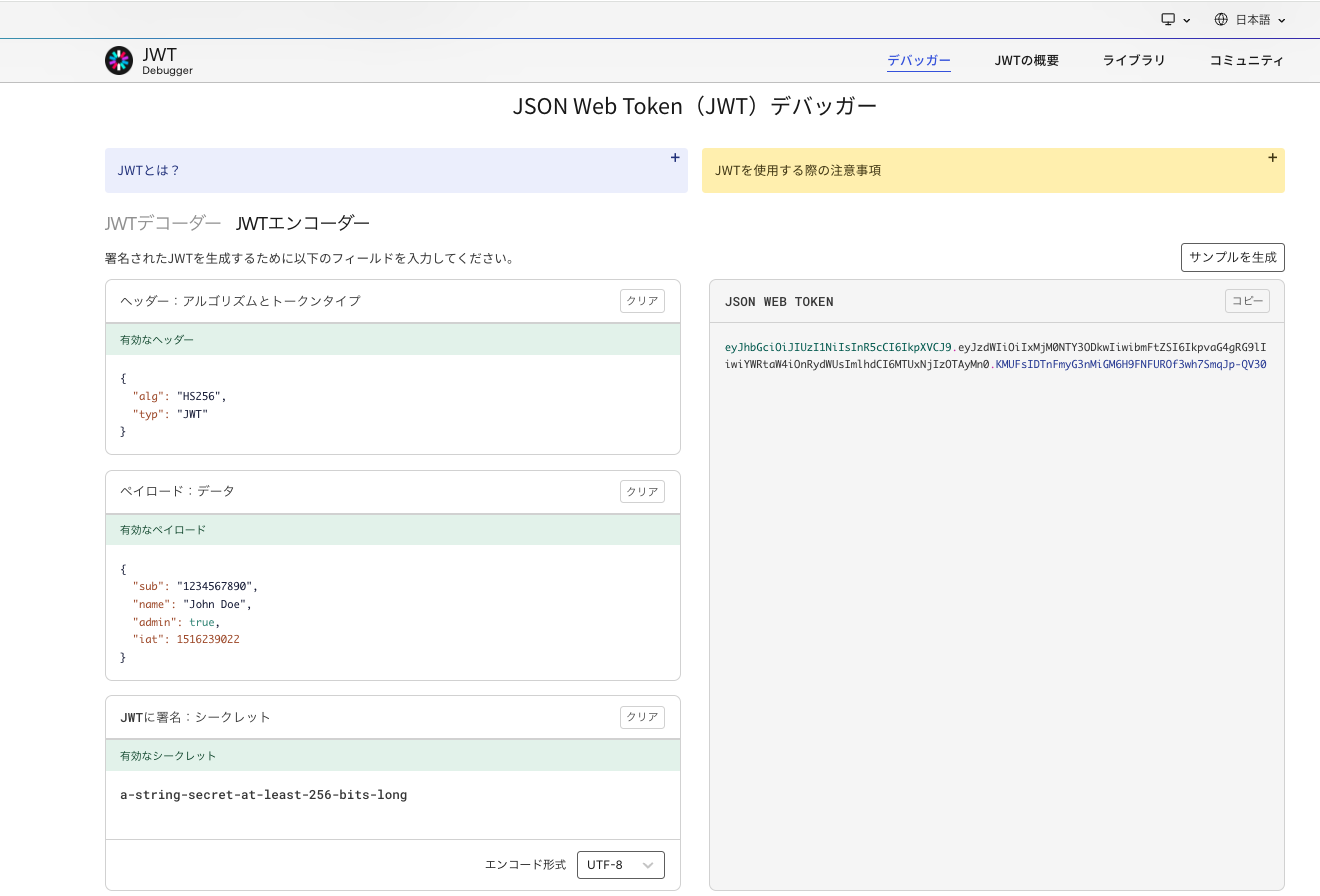Open the JWTの概要 nav item
This screenshot has height=896, width=1320.
[1026, 61]
